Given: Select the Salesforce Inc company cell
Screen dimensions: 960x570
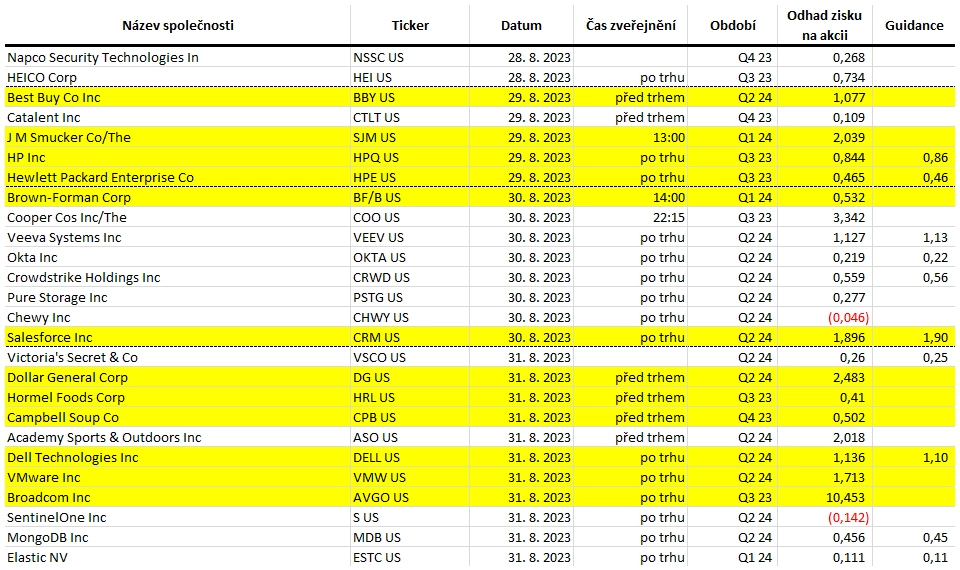Looking at the screenshot, I should tap(178, 337).
